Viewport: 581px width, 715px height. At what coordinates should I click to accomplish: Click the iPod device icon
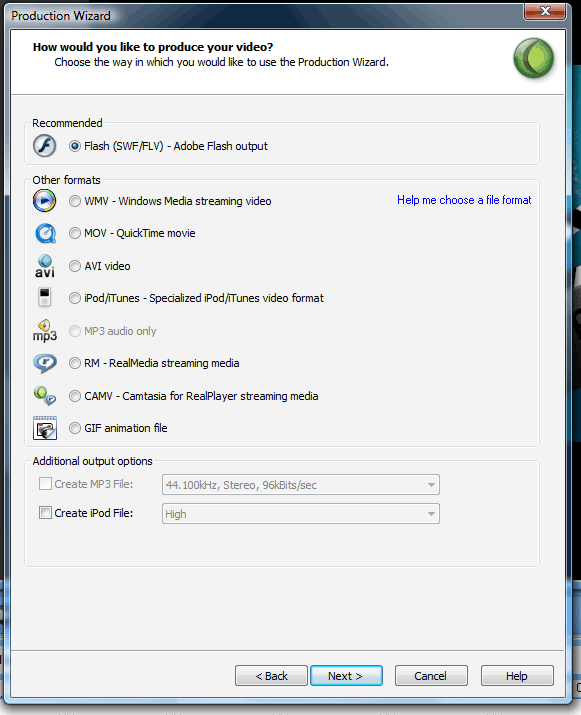44,297
